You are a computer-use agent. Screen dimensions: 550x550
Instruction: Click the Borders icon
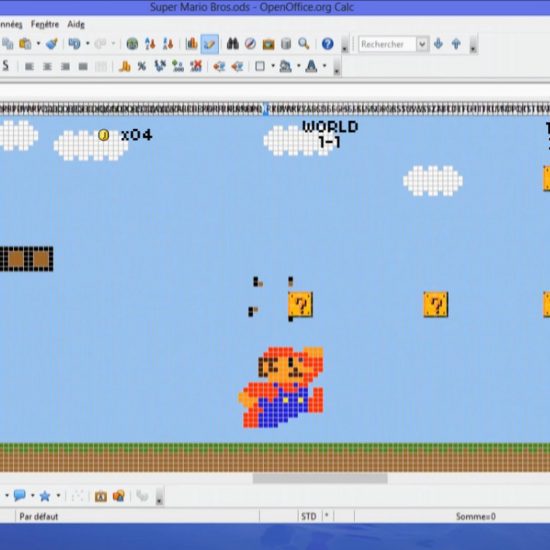260,66
